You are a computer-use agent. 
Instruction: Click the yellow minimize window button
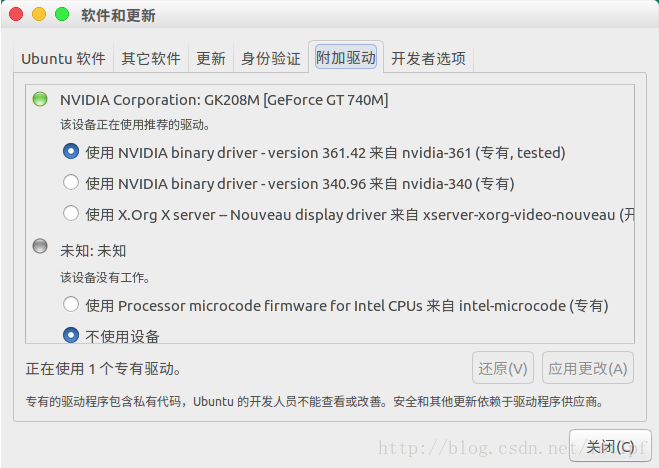pyautogui.click(x=39, y=15)
